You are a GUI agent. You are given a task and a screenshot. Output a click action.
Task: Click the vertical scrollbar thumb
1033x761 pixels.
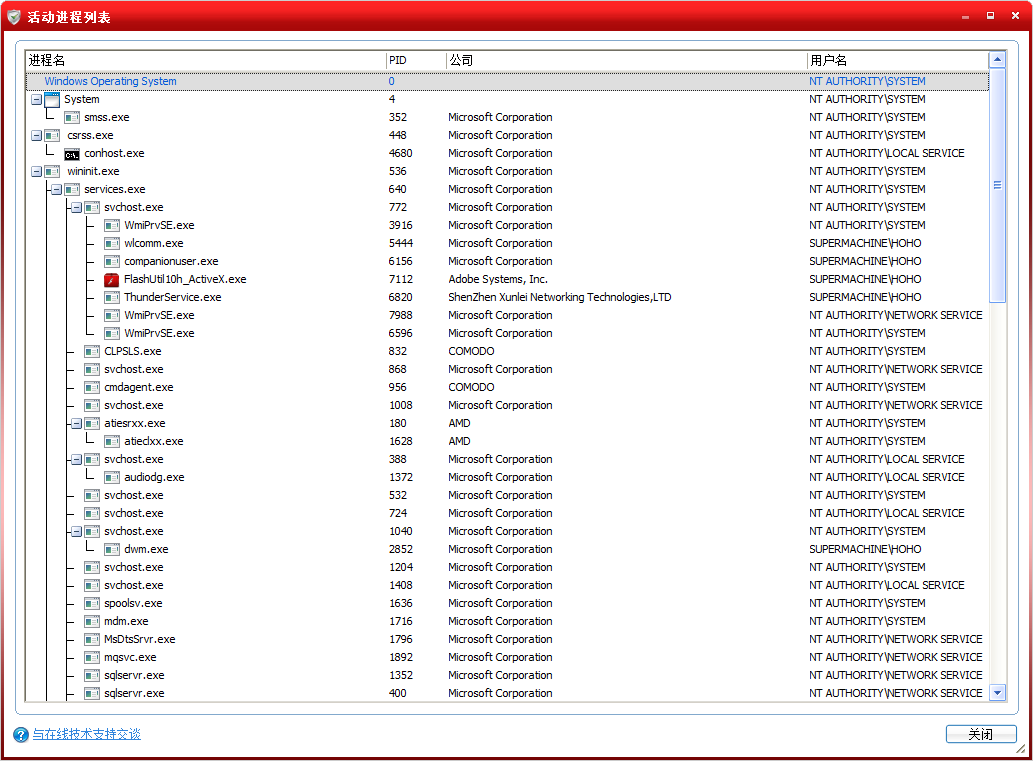(x=997, y=185)
